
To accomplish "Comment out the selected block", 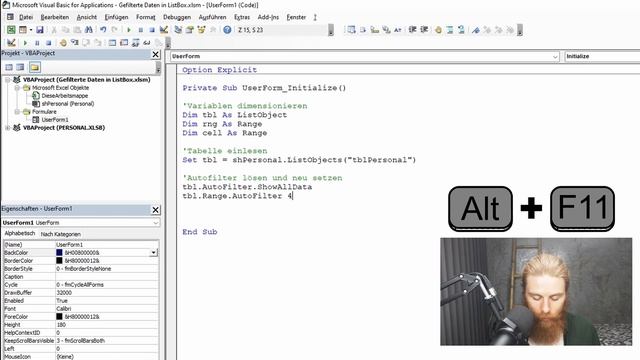I will (x=449, y=30).
